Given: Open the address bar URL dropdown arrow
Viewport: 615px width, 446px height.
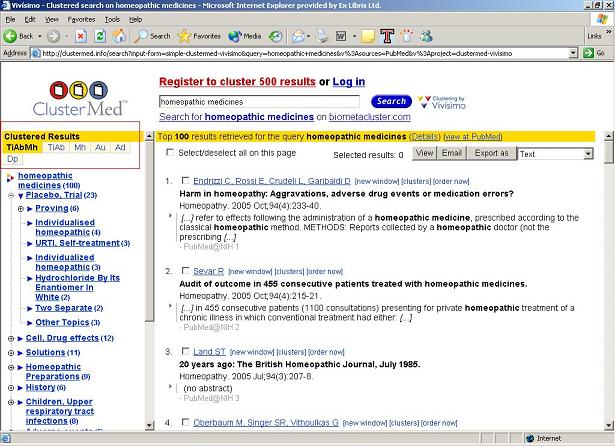Looking at the screenshot, I should point(573,53).
